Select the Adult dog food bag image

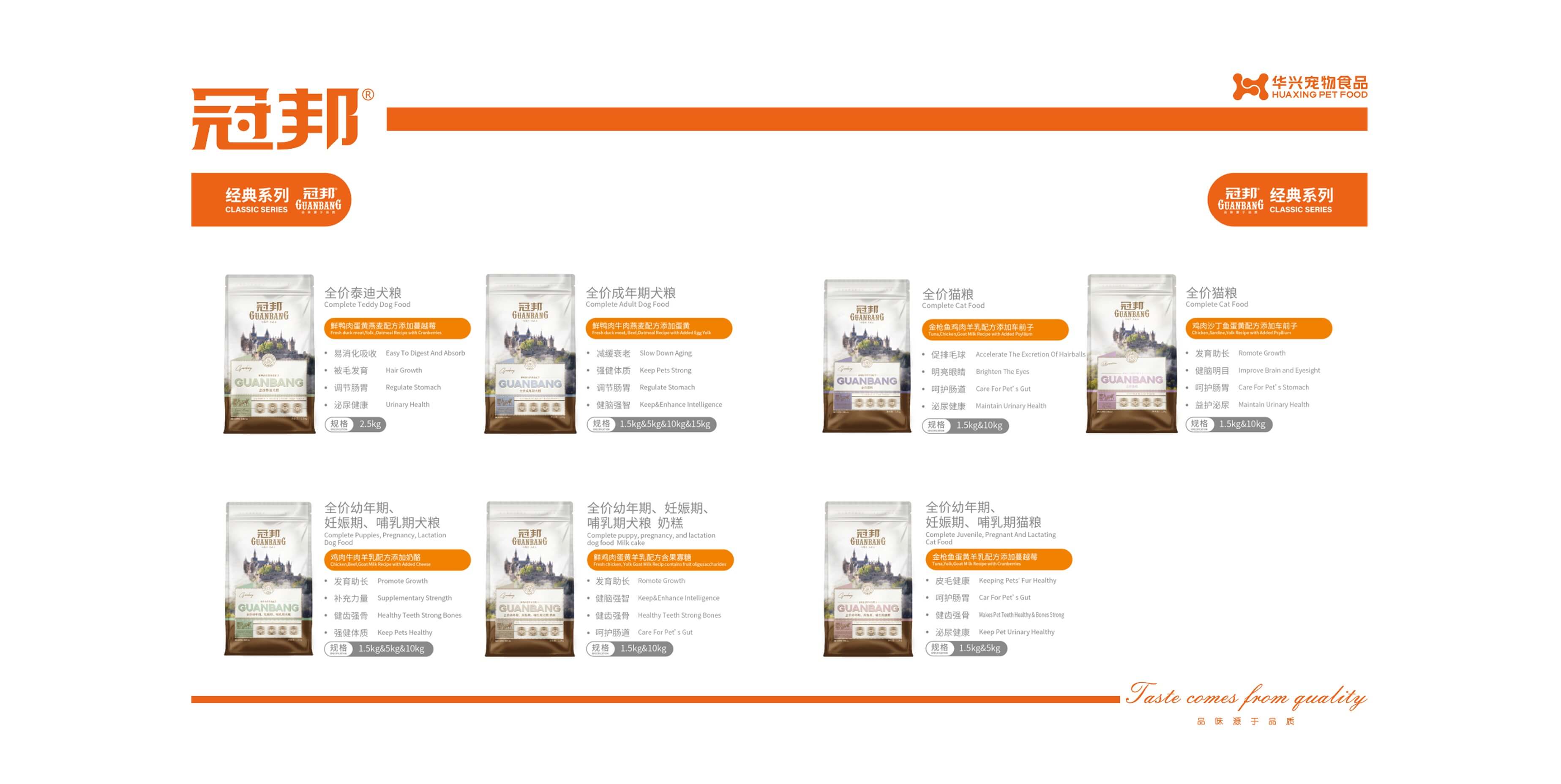pos(530,354)
